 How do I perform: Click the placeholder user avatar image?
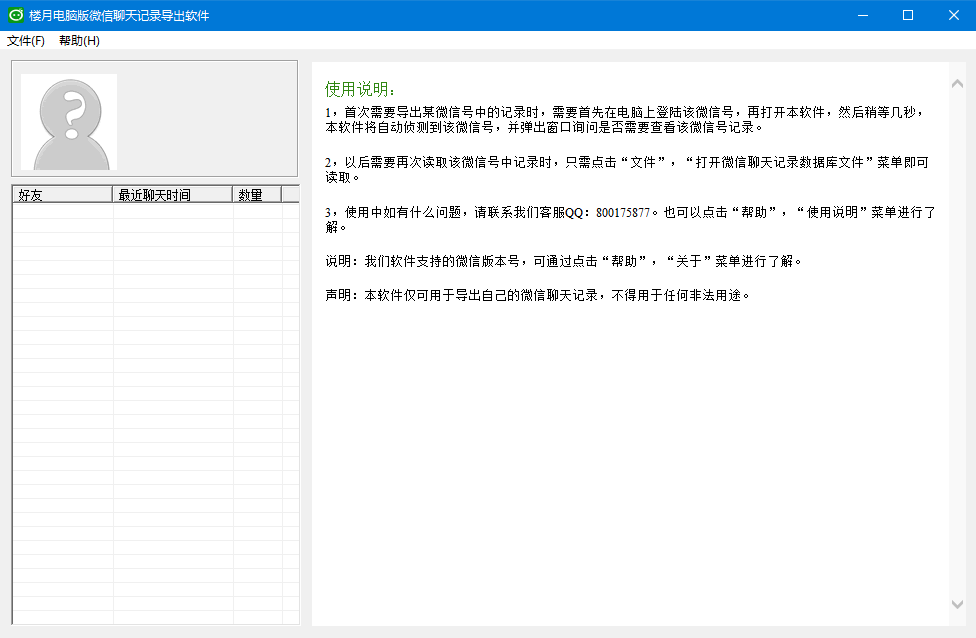(x=69, y=122)
